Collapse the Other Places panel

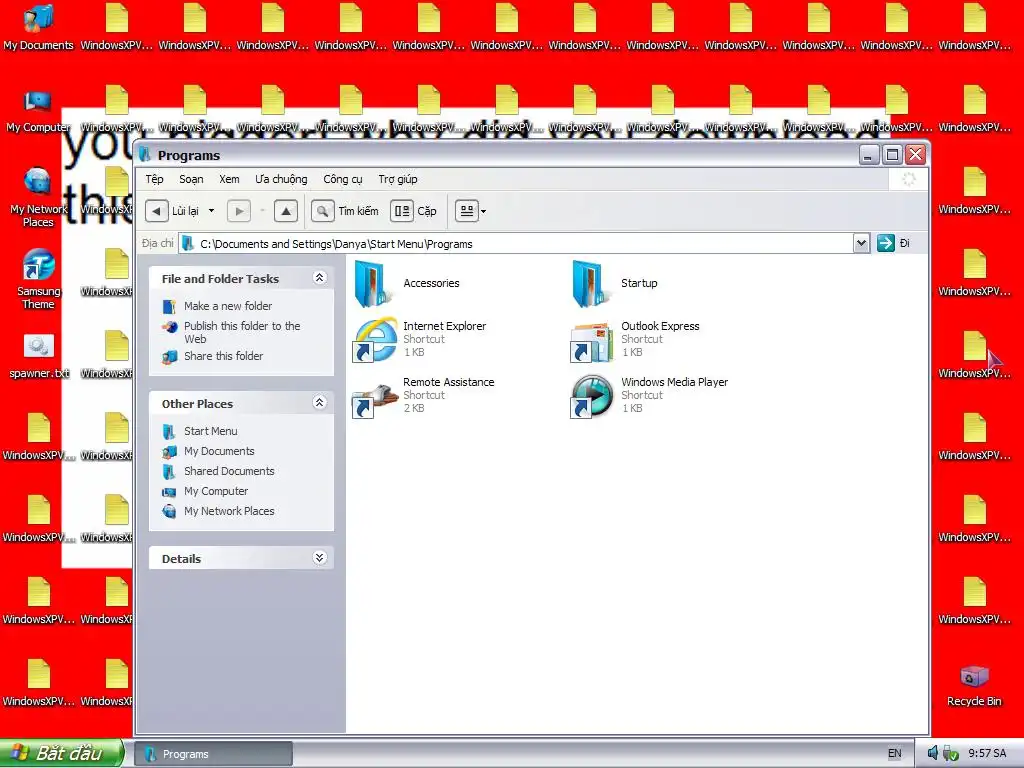point(319,402)
